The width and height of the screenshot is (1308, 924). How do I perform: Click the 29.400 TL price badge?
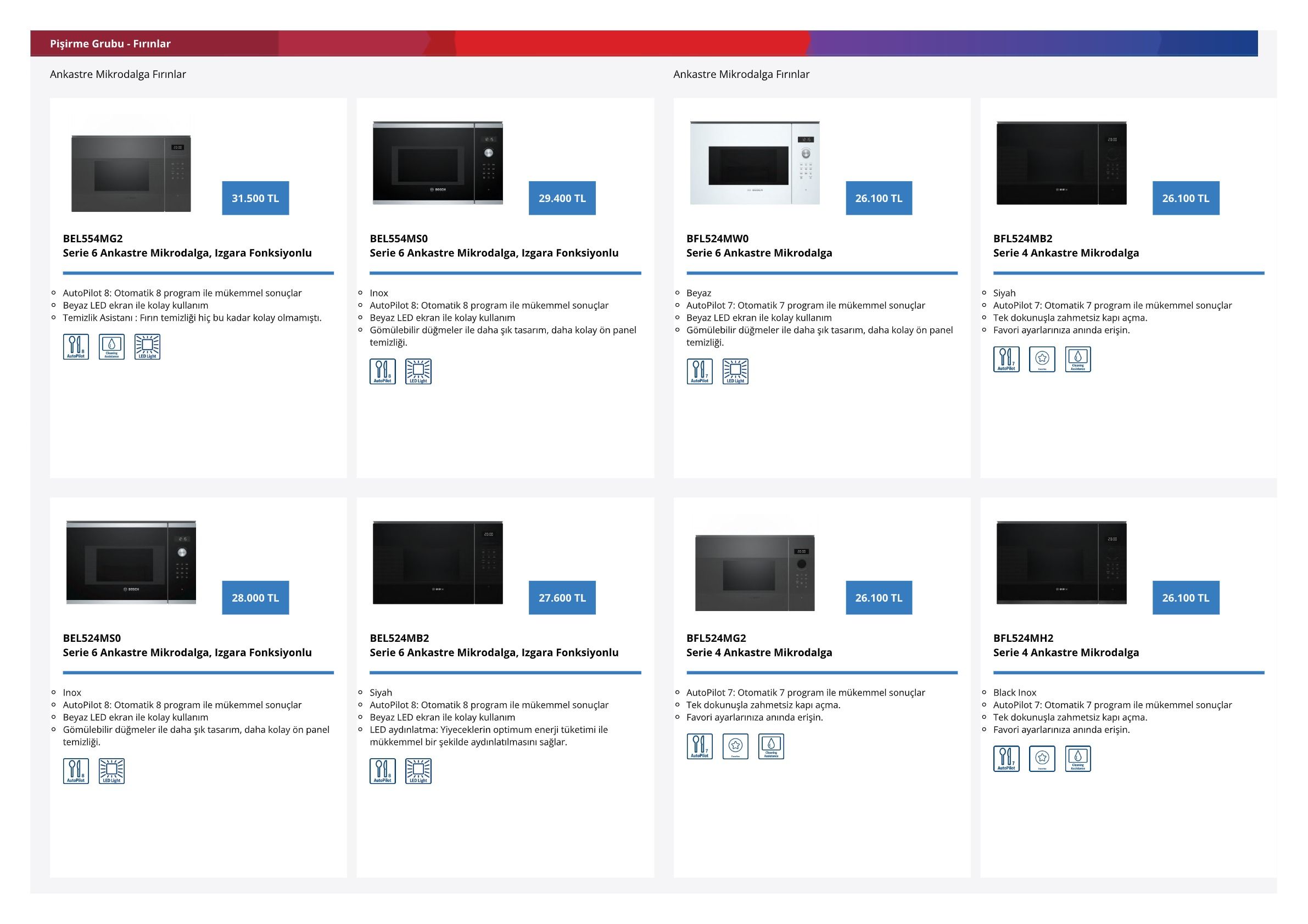562,198
